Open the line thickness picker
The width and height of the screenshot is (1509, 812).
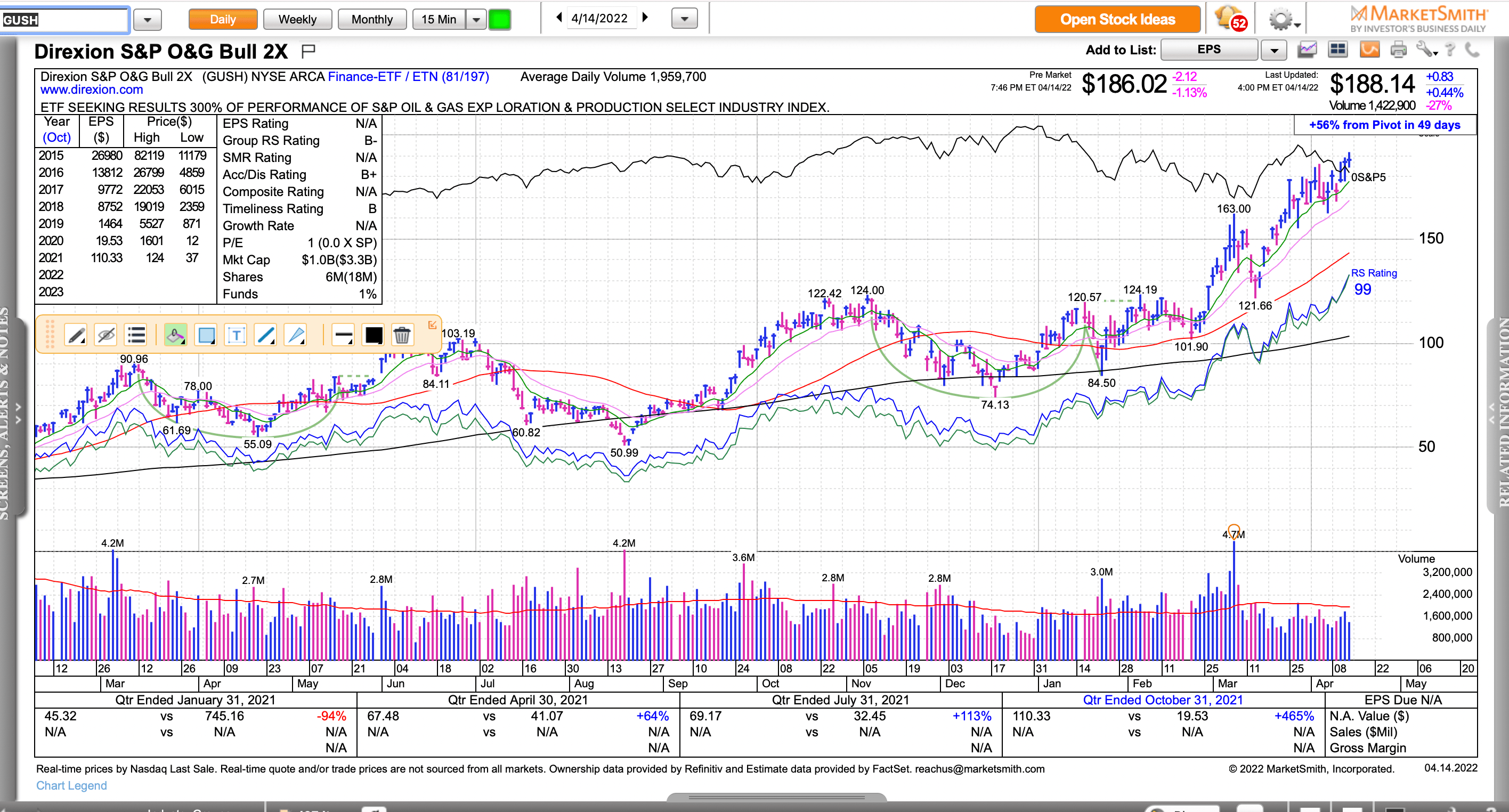coord(343,335)
